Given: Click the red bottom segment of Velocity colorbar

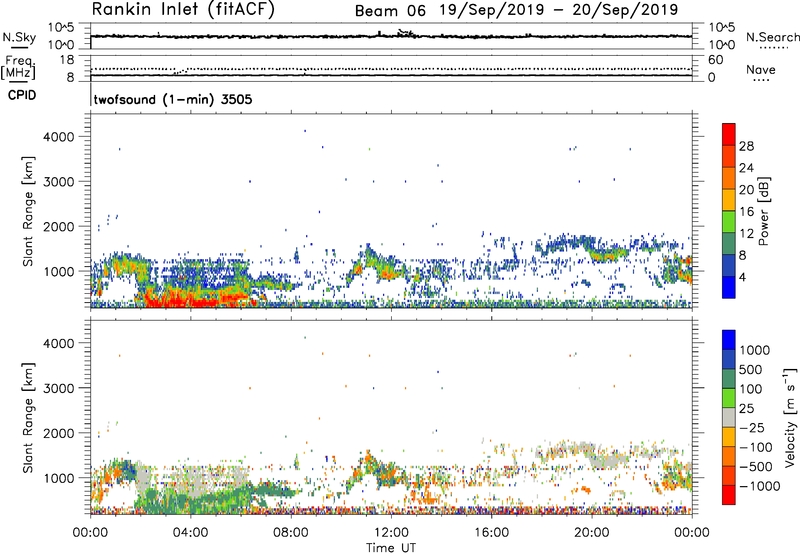Looking at the screenshot, I should [x=729, y=495].
